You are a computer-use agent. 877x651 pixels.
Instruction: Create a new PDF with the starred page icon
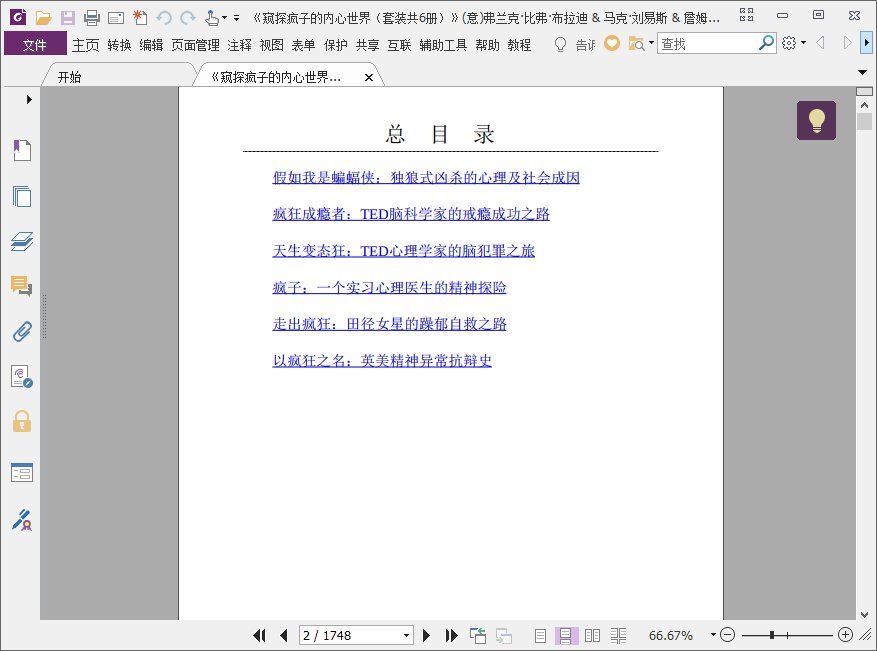pyautogui.click(x=140, y=18)
